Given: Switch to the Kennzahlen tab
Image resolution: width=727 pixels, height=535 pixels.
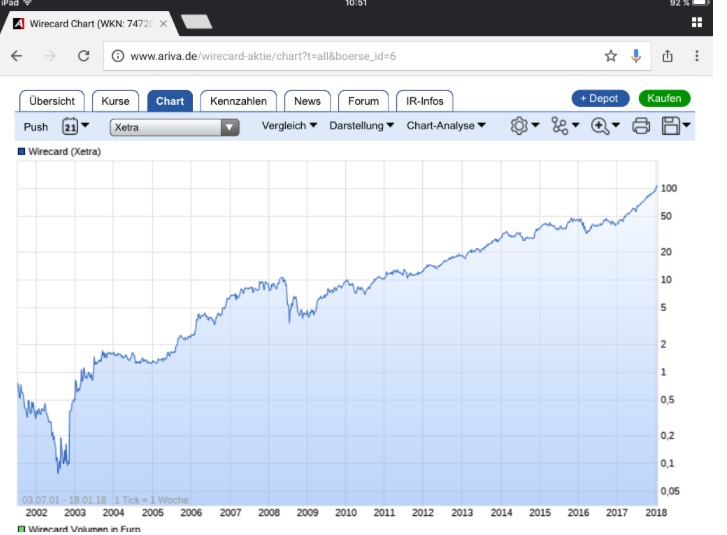Looking at the screenshot, I should 238,101.
